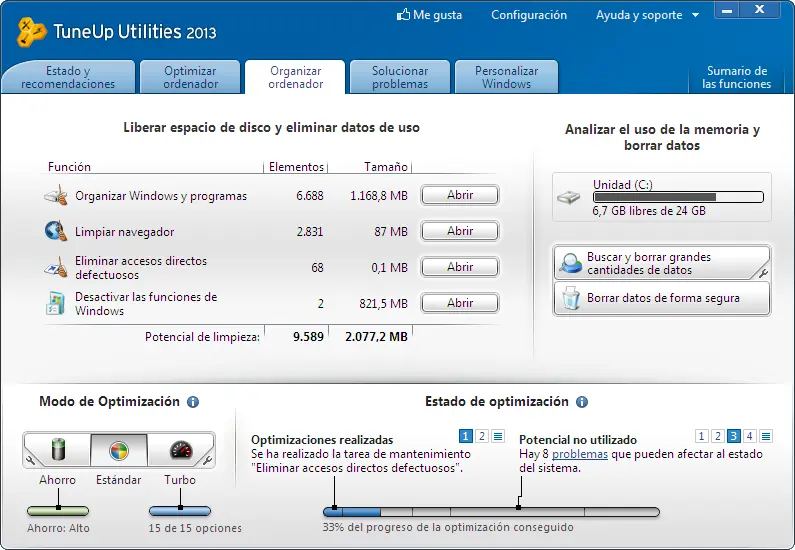Click the Limpiar navegador globe icon
This screenshot has height=550, width=795.
click(56, 231)
